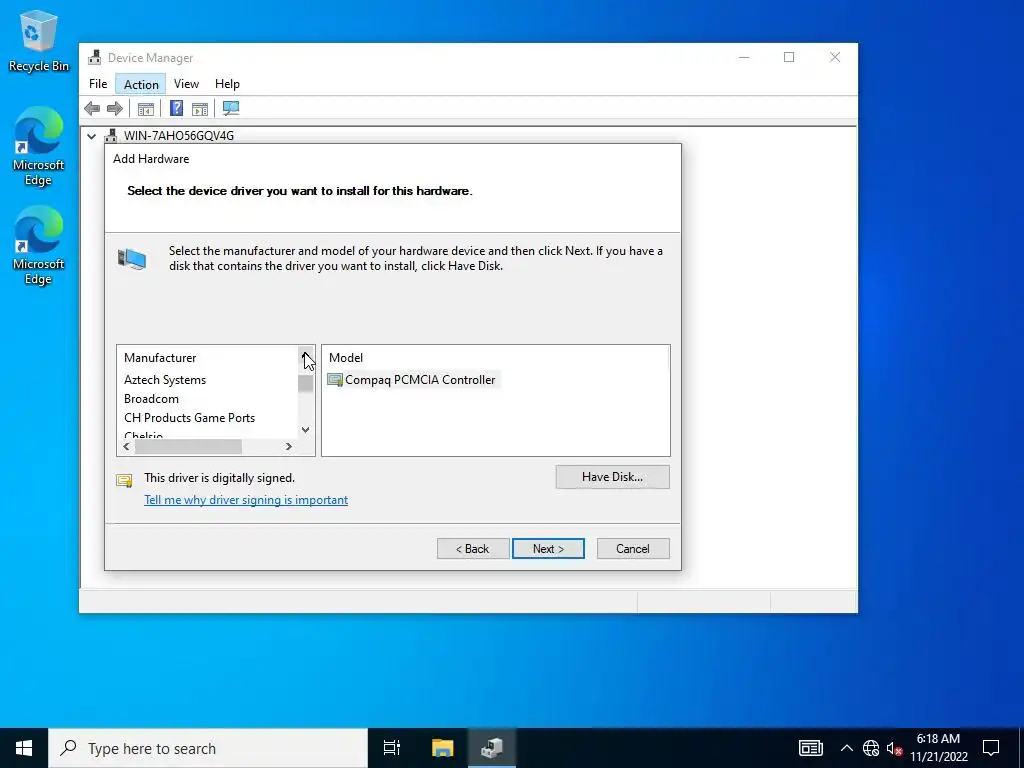Cancel the Add Hardware wizard

point(633,549)
